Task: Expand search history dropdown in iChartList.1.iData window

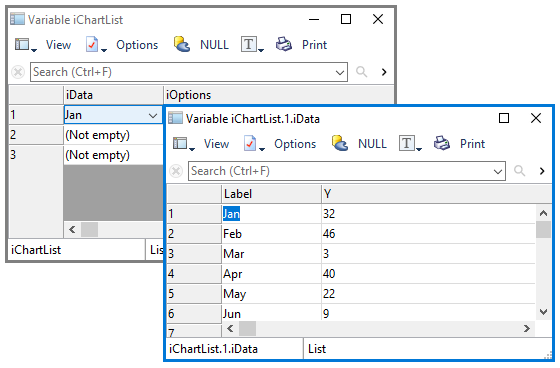Action: pos(498,171)
